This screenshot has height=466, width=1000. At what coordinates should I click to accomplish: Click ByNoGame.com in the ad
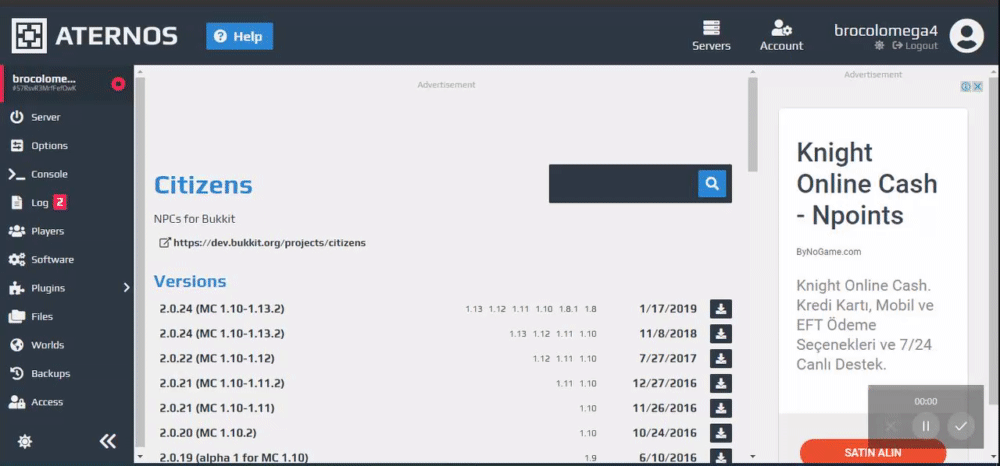[828, 252]
